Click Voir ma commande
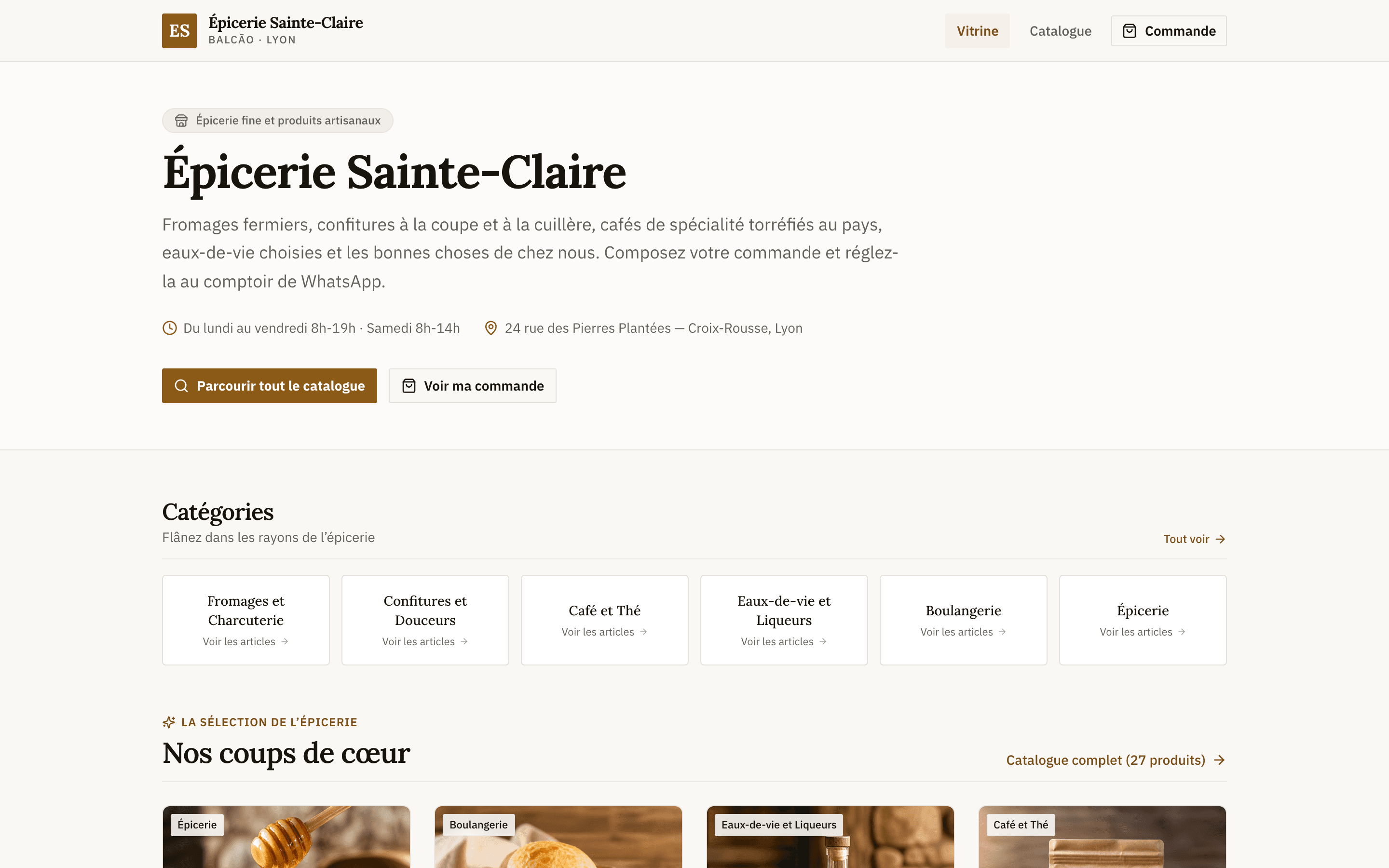This screenshot has width=1389, height=868. [472, 386]
